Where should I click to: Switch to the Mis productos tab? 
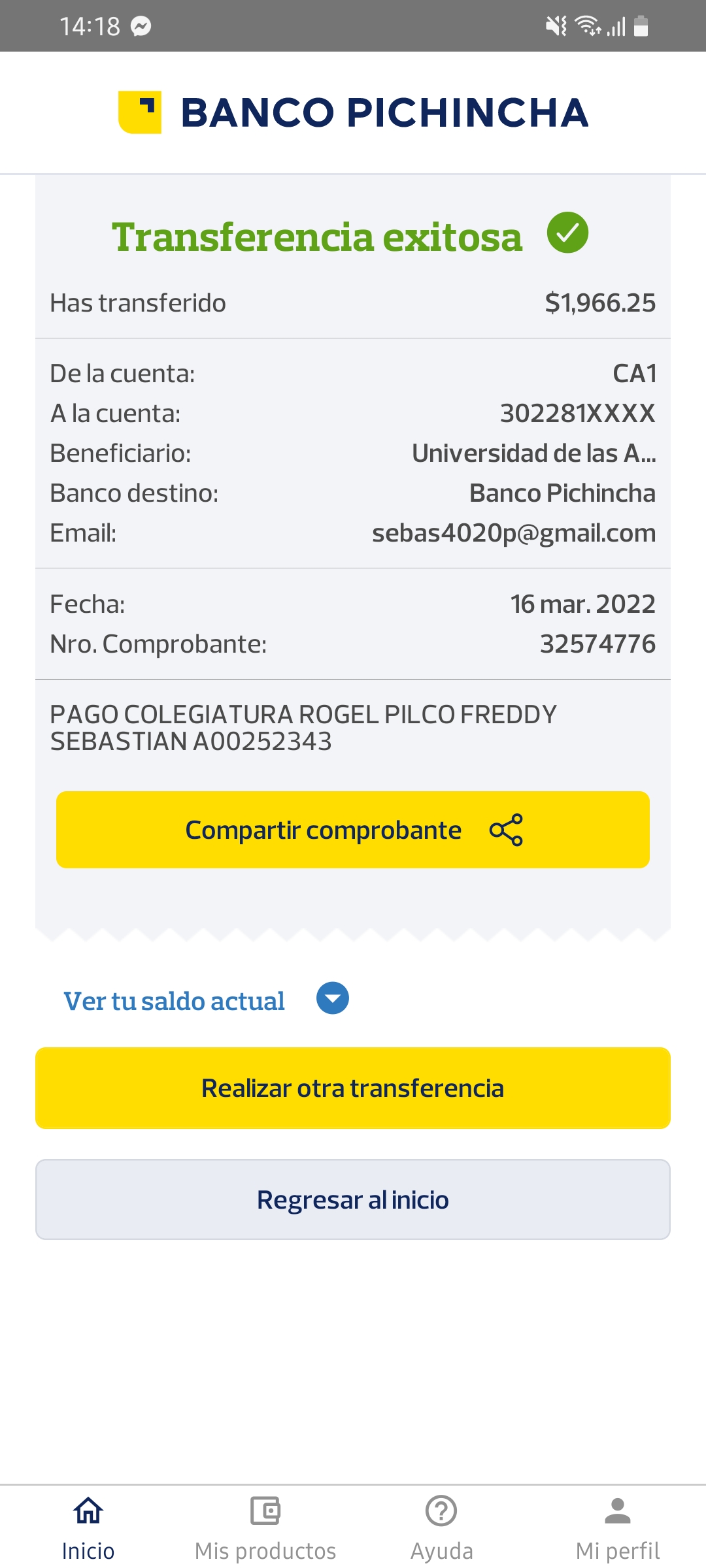pyautogui.click(x=265, y=1551)
